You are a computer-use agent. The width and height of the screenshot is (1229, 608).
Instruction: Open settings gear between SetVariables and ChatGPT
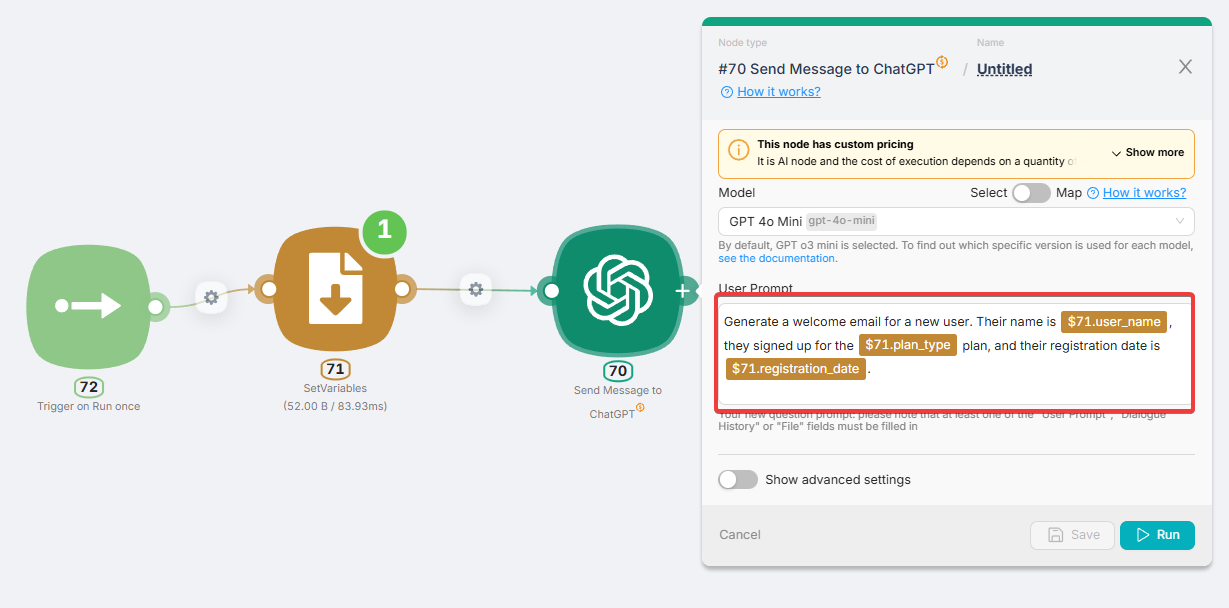[x=476, y=289]
